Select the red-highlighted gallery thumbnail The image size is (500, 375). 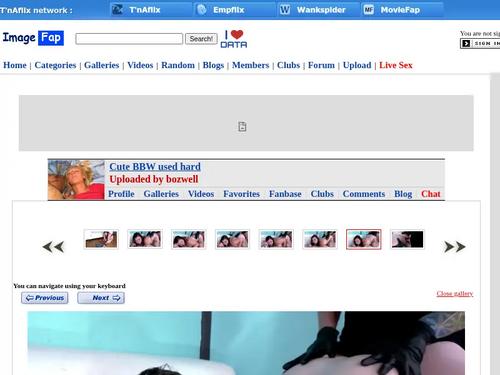[363, 239]
